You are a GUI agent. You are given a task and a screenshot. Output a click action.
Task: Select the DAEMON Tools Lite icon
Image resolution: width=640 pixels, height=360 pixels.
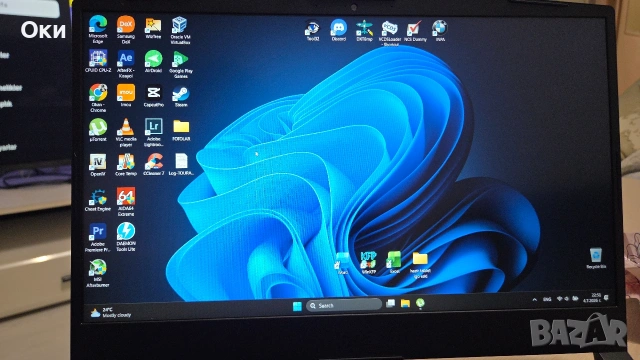pyautogui.click(x=126, y=237)
